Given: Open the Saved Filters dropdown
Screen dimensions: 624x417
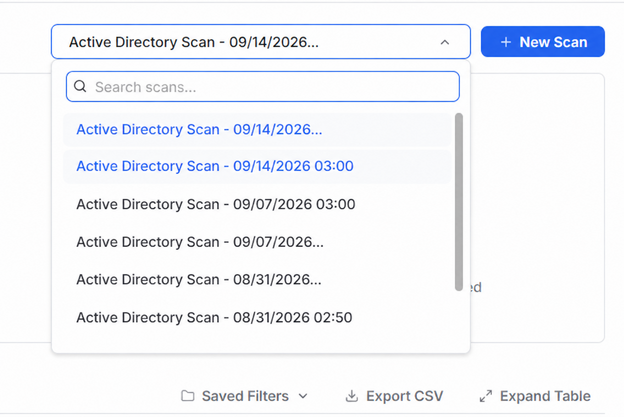Looking at the screenshot, I should point(244,396).
